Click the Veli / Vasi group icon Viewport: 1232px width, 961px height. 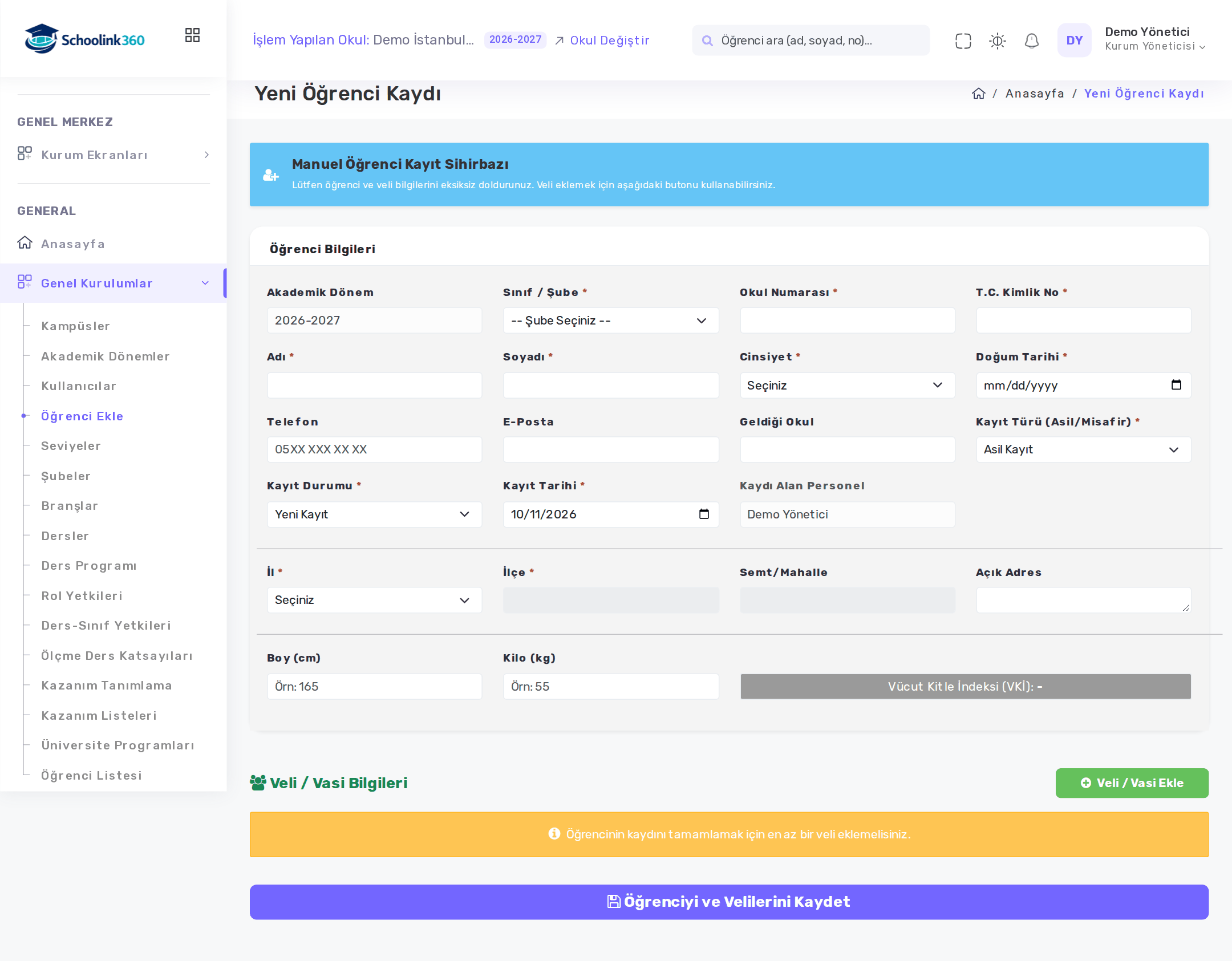click(x=258, y=782)
